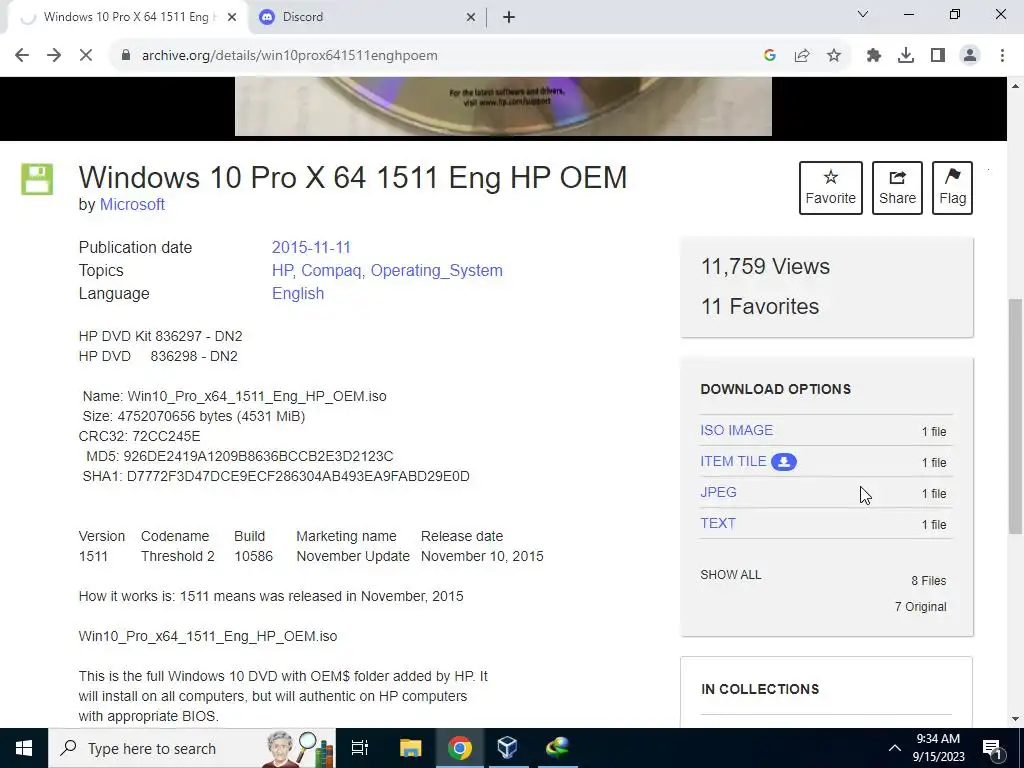Bookmark this tab with the star icon
The image size is (1024, 768).
pyautogui.click(x=834, y=56)
